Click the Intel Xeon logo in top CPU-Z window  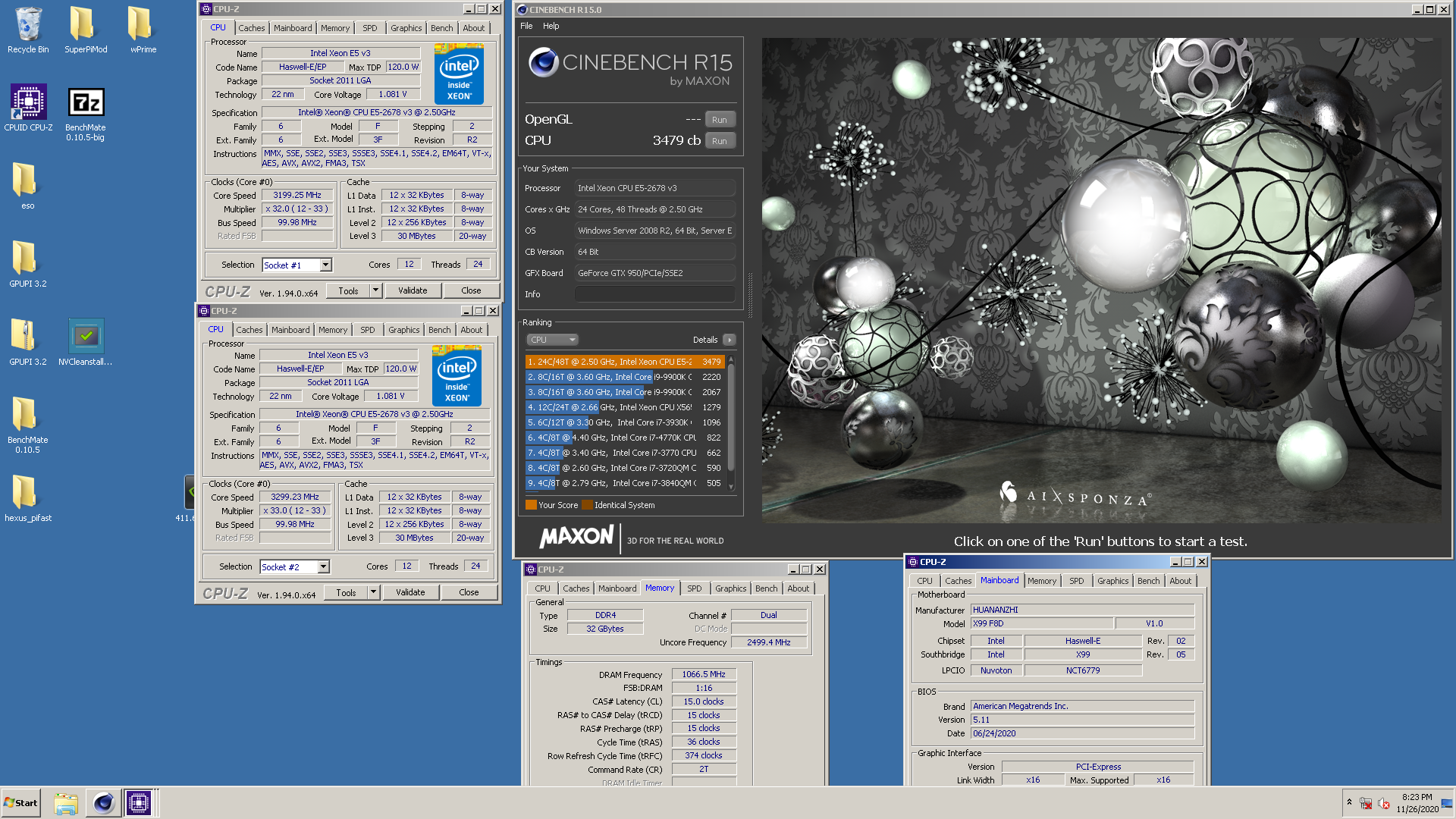coord(459,74)
